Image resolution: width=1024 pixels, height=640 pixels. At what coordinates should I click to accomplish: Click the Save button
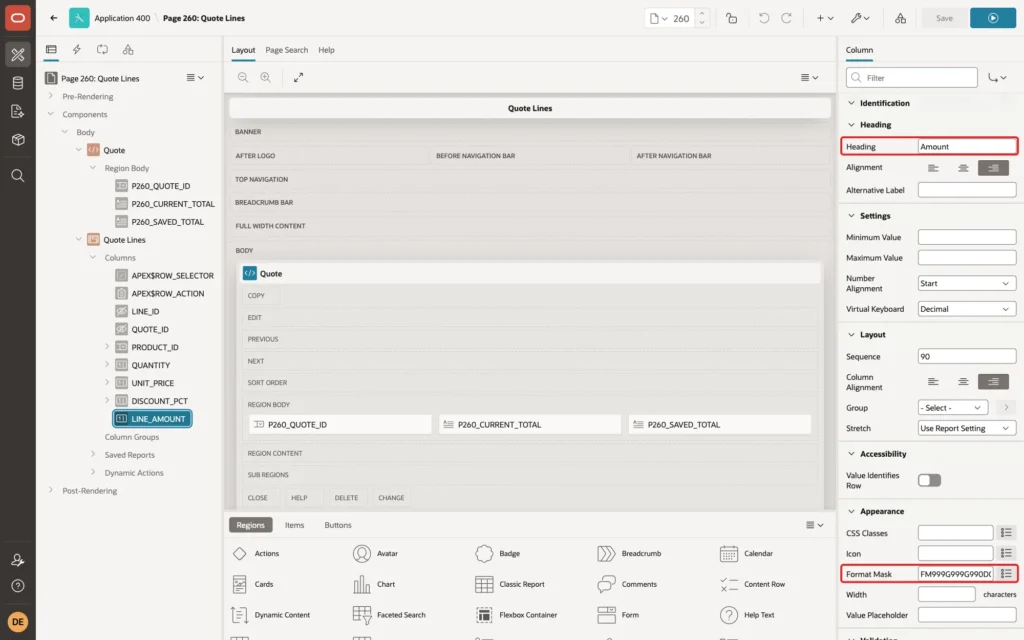(944, 18)
